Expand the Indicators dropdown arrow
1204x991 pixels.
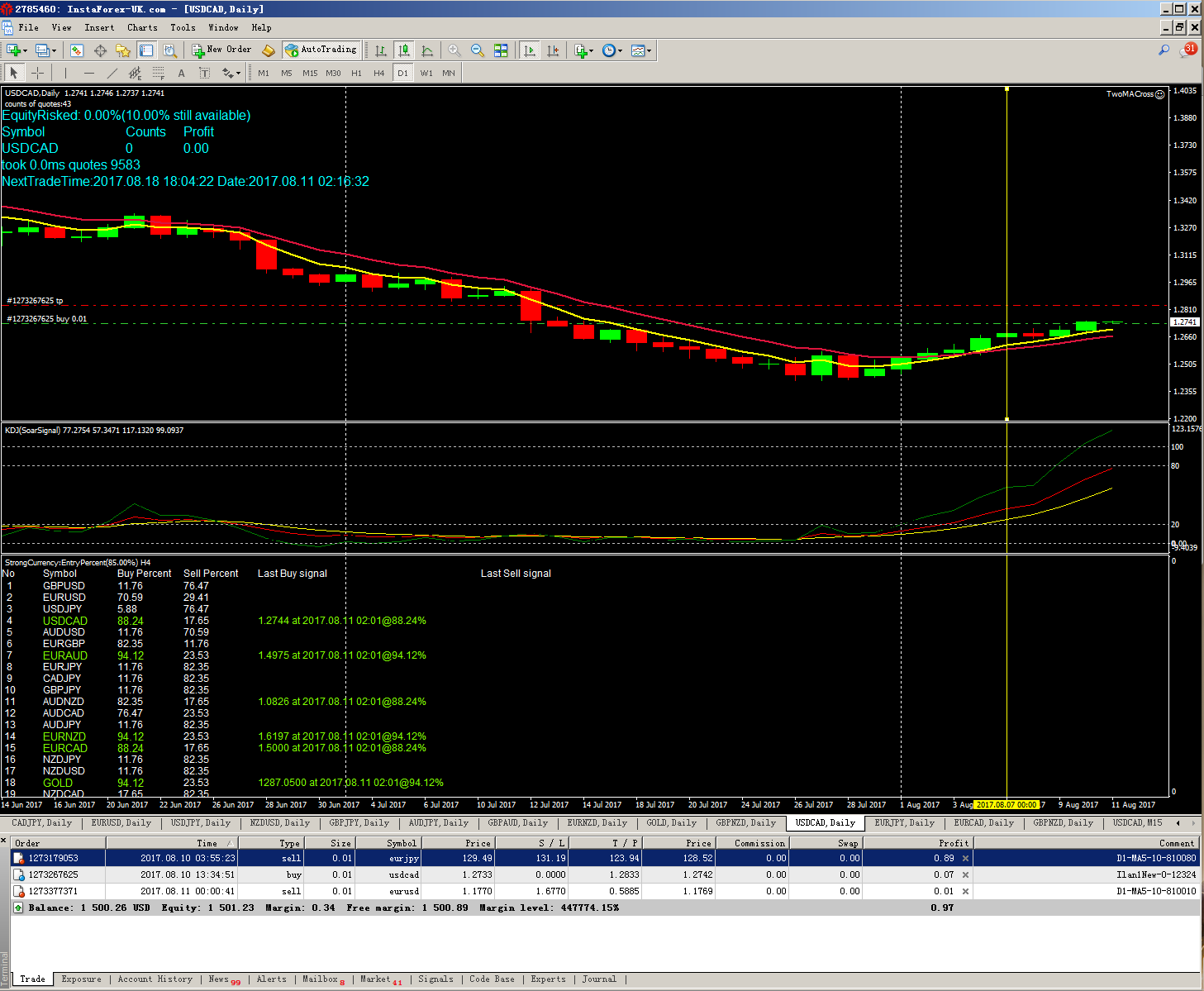(x=592, y=51)
